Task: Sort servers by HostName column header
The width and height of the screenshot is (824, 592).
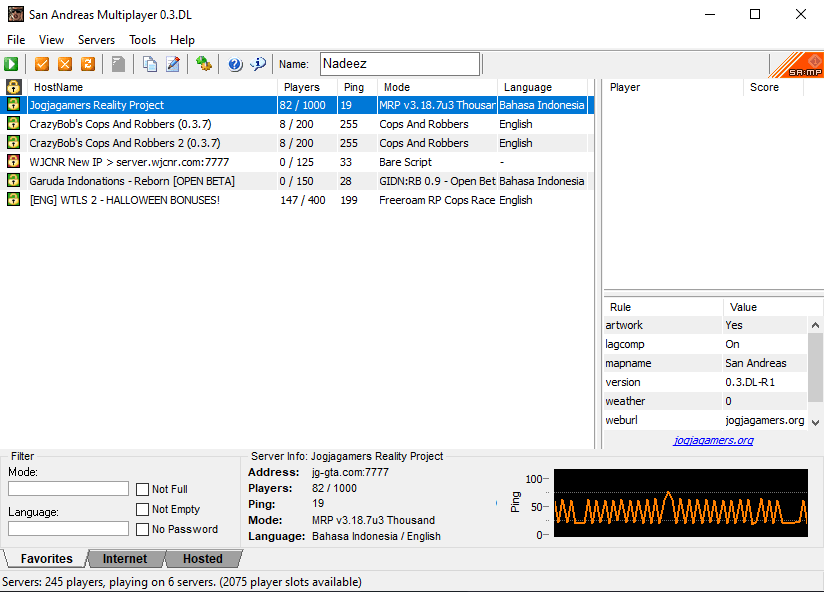Action: (x=152, y=87)
